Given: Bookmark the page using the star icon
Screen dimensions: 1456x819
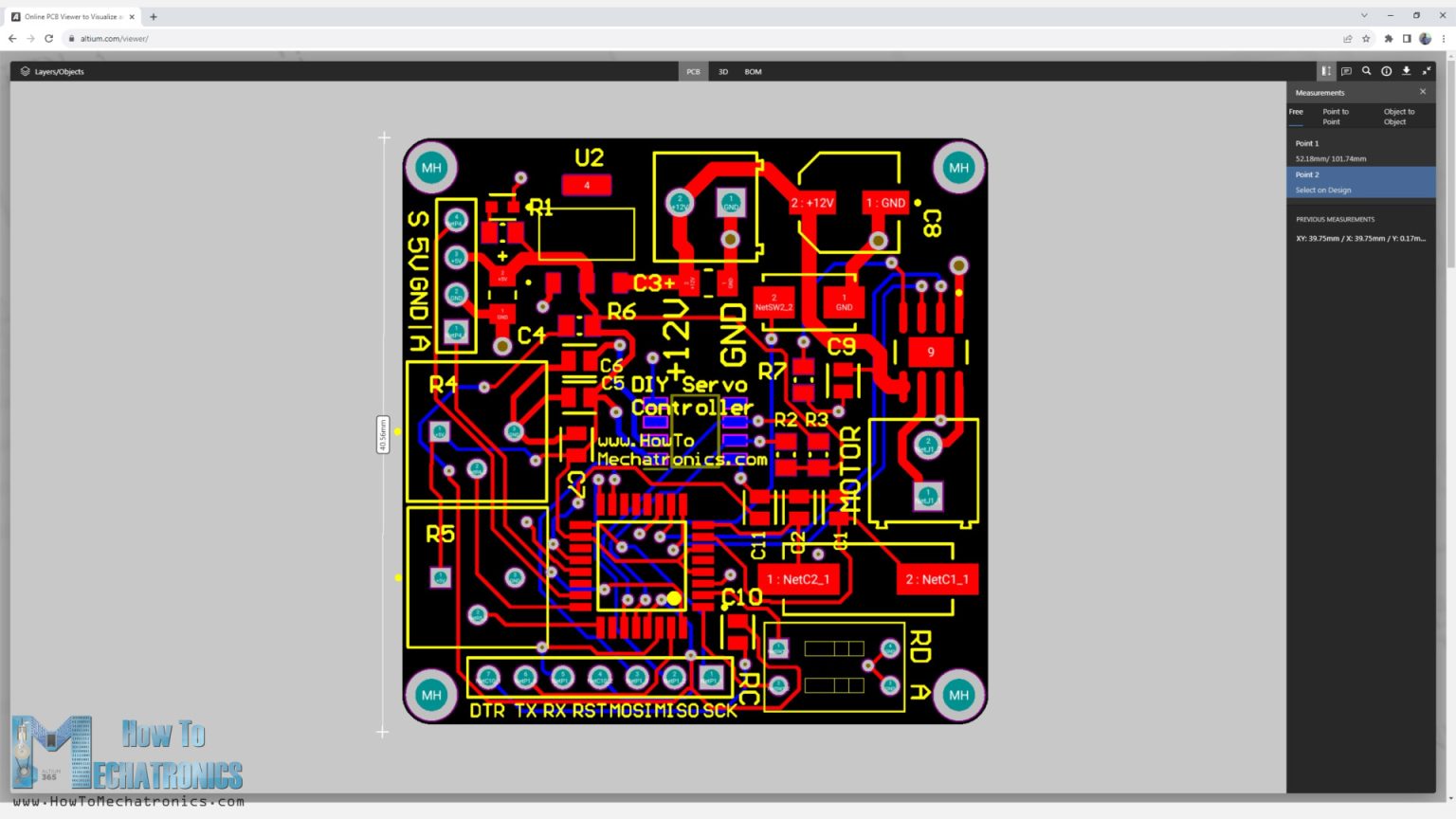Looking at the screenshot, I should point(1364,39).
